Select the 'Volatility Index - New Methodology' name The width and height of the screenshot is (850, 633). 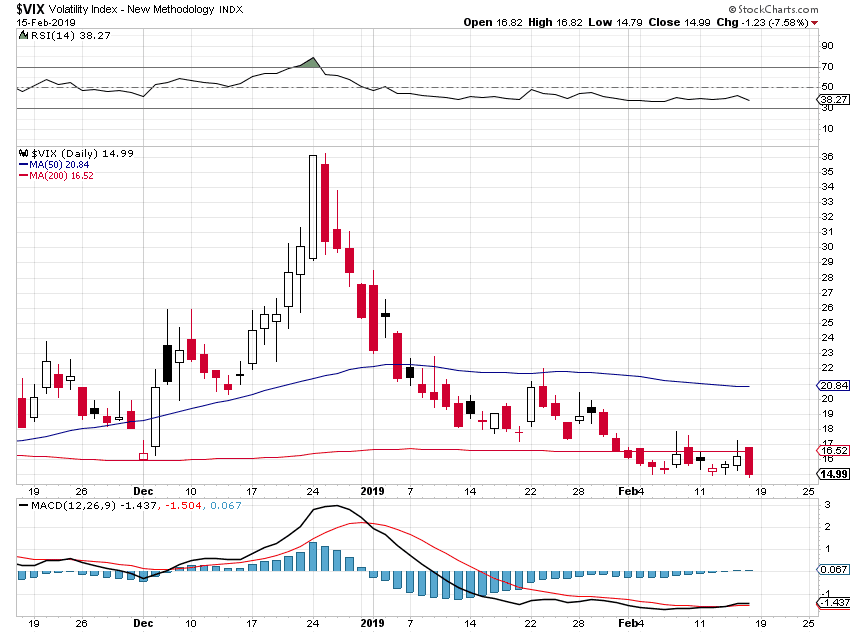pos(132,9)
